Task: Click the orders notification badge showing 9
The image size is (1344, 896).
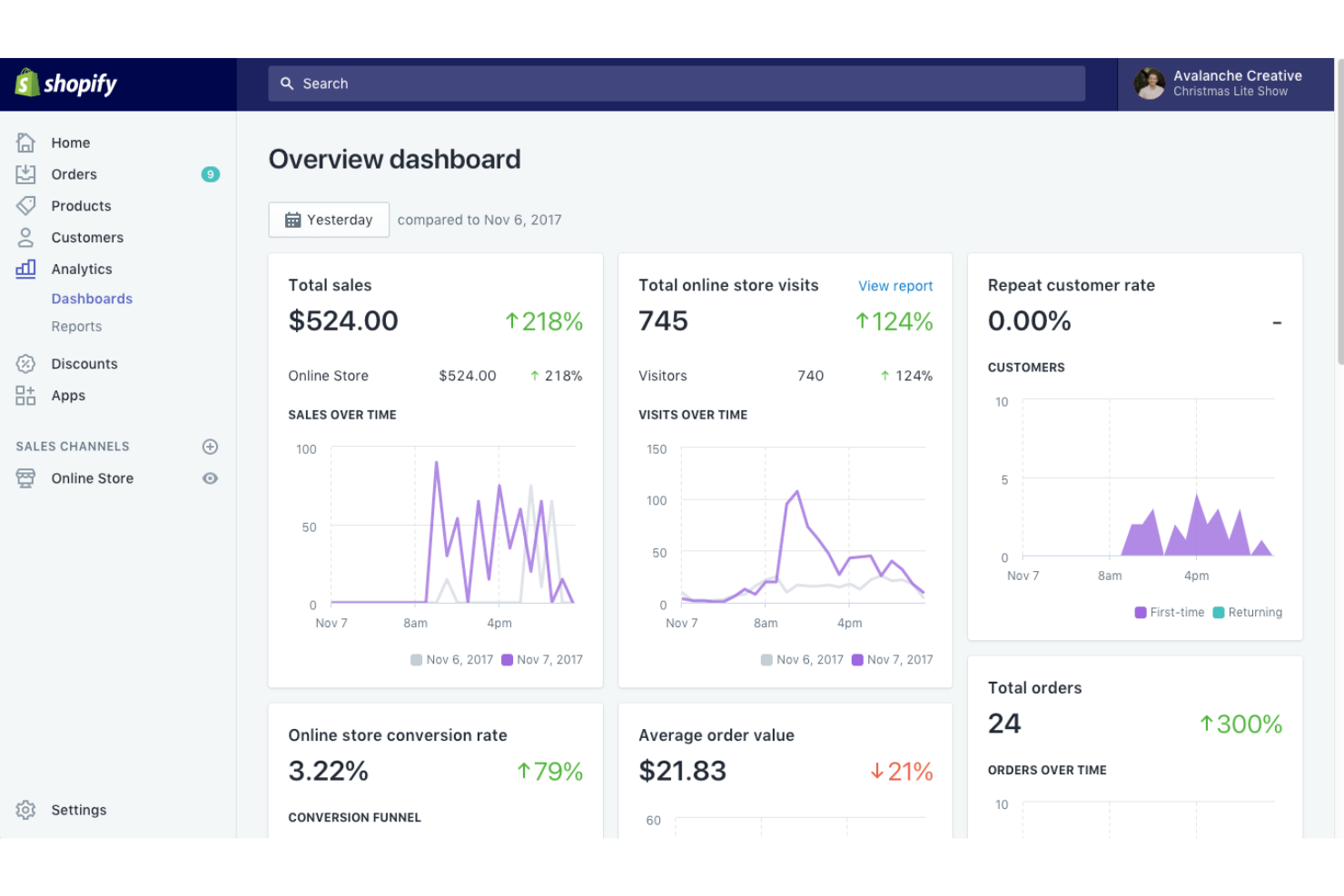Action: pos(210,174)
